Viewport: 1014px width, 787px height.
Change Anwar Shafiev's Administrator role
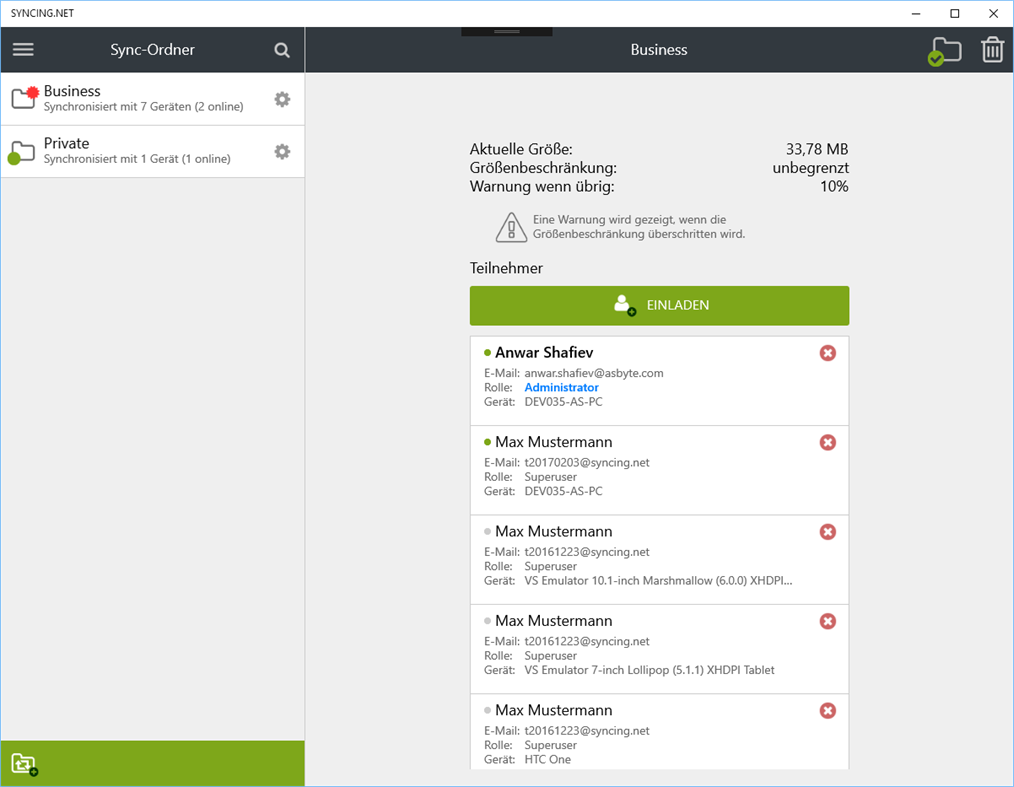pyautogui.click(x=561, y=387)
